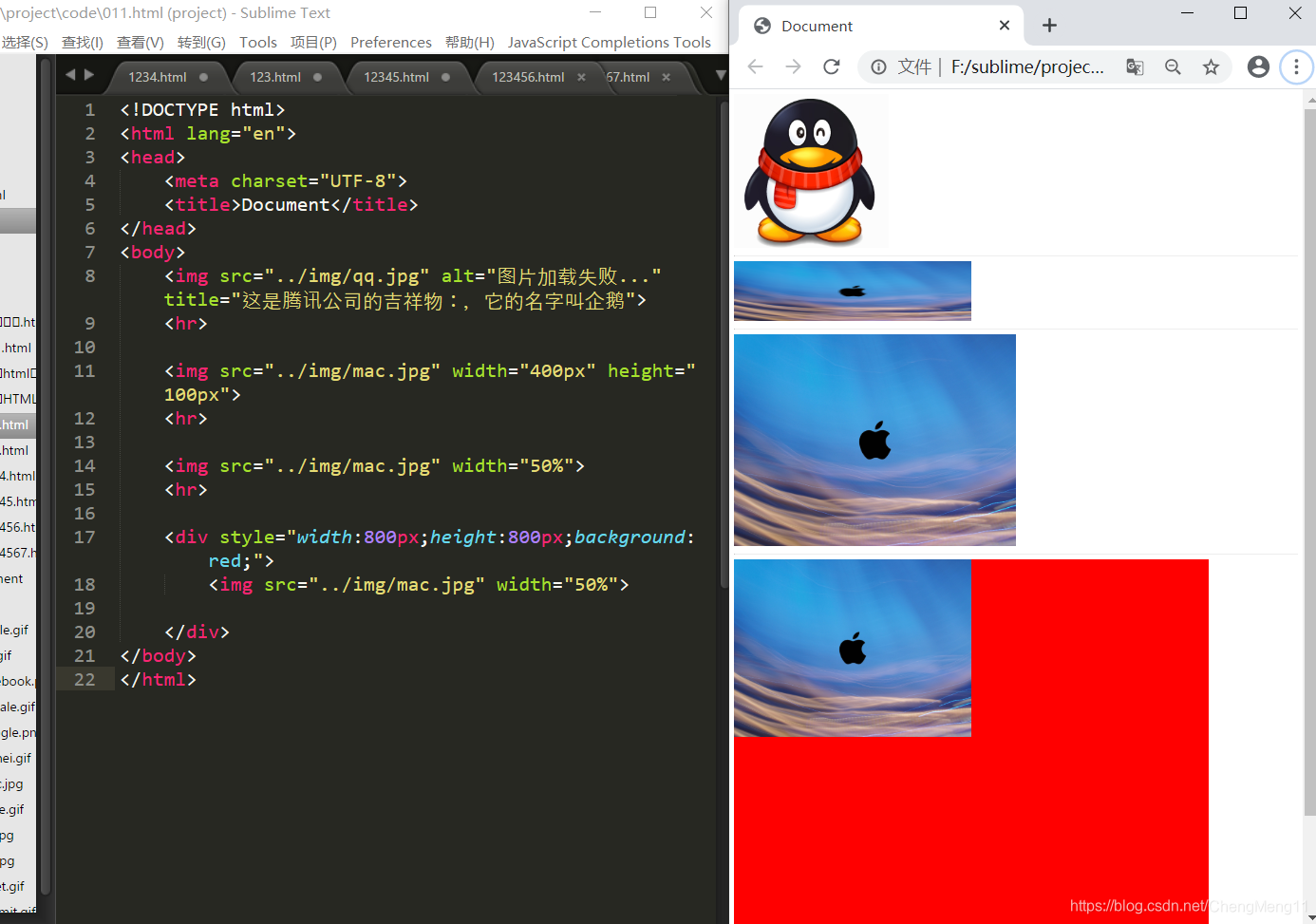1316x924 pixels.
Task: Click line number 8 in gutter
Action: 90,276
